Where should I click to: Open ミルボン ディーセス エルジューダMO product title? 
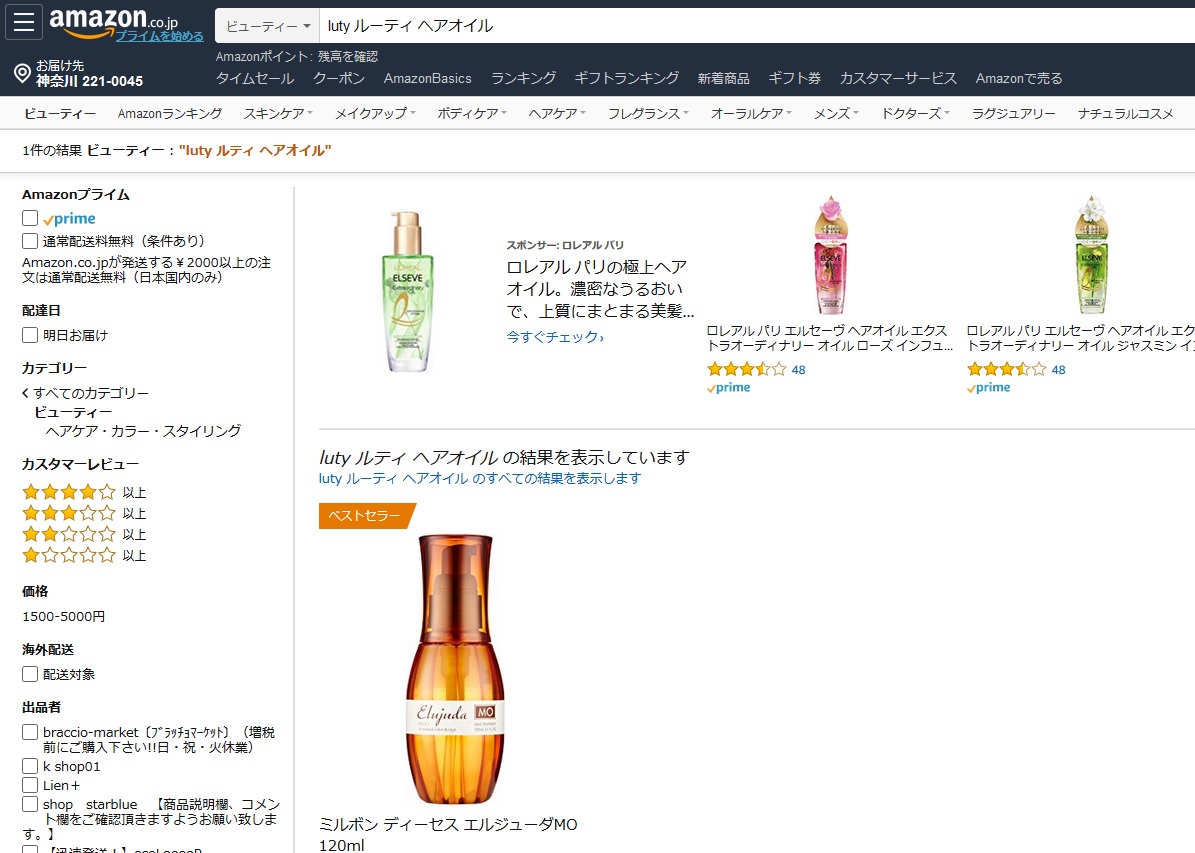coord(448,835)
